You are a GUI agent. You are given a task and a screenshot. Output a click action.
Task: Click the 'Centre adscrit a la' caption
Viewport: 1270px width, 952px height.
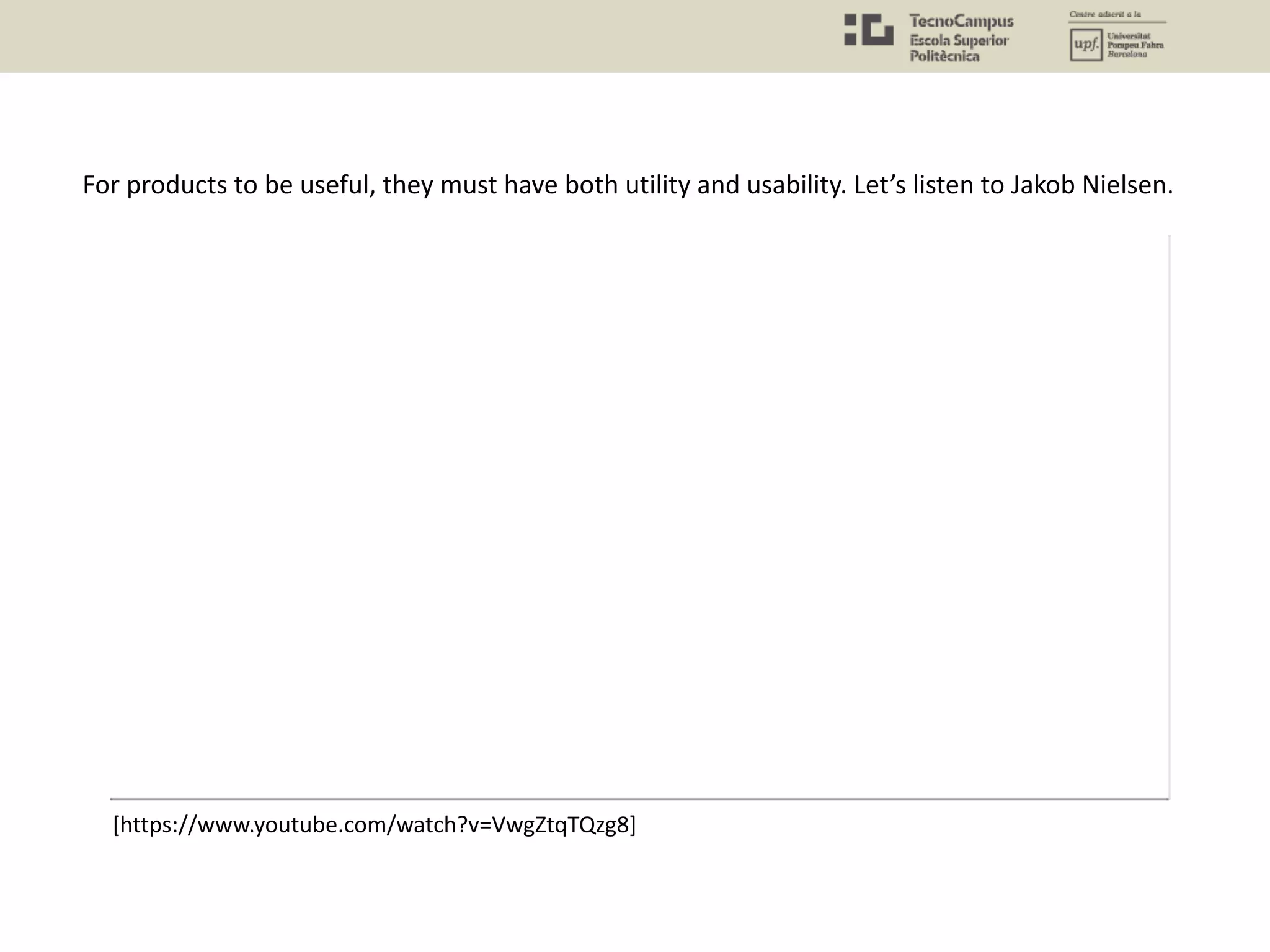click(x=1106, y=14)
